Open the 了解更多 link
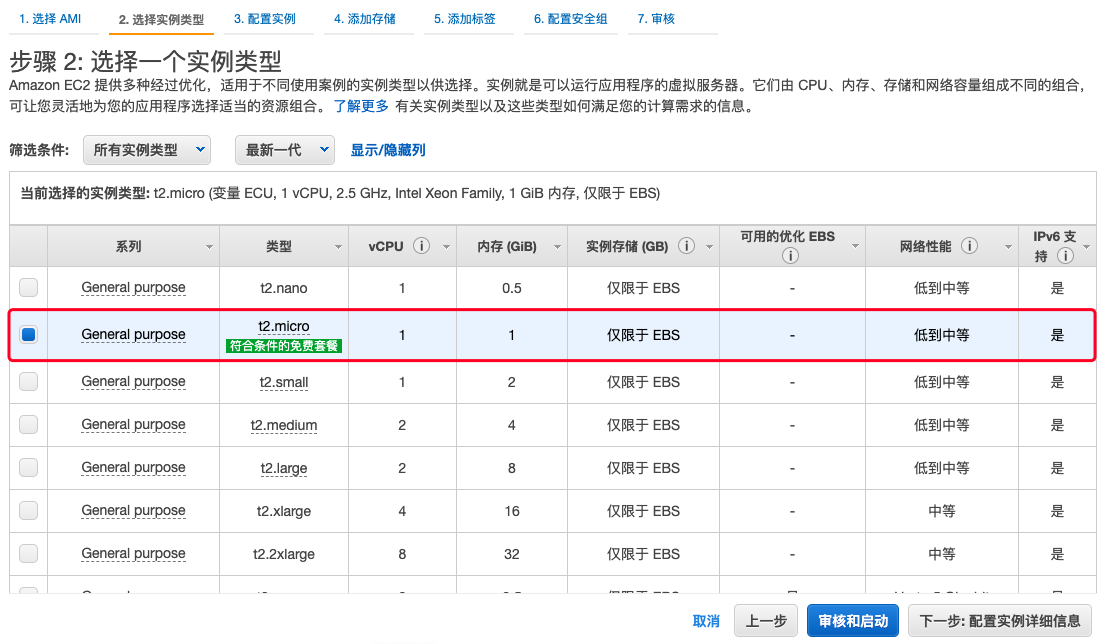Screen dimensions: 1107x644 point(361,106)
